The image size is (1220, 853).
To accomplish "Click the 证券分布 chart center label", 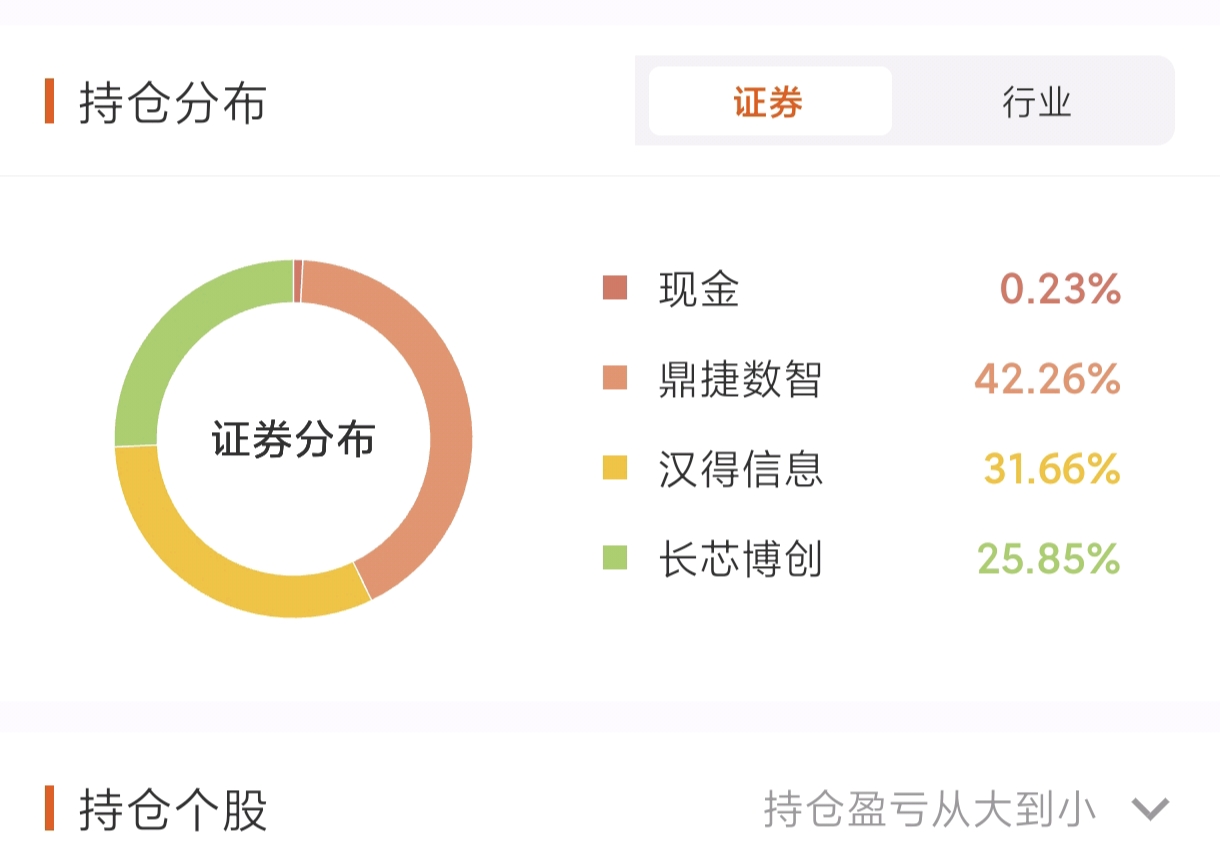I will click(x=293, y=440).
